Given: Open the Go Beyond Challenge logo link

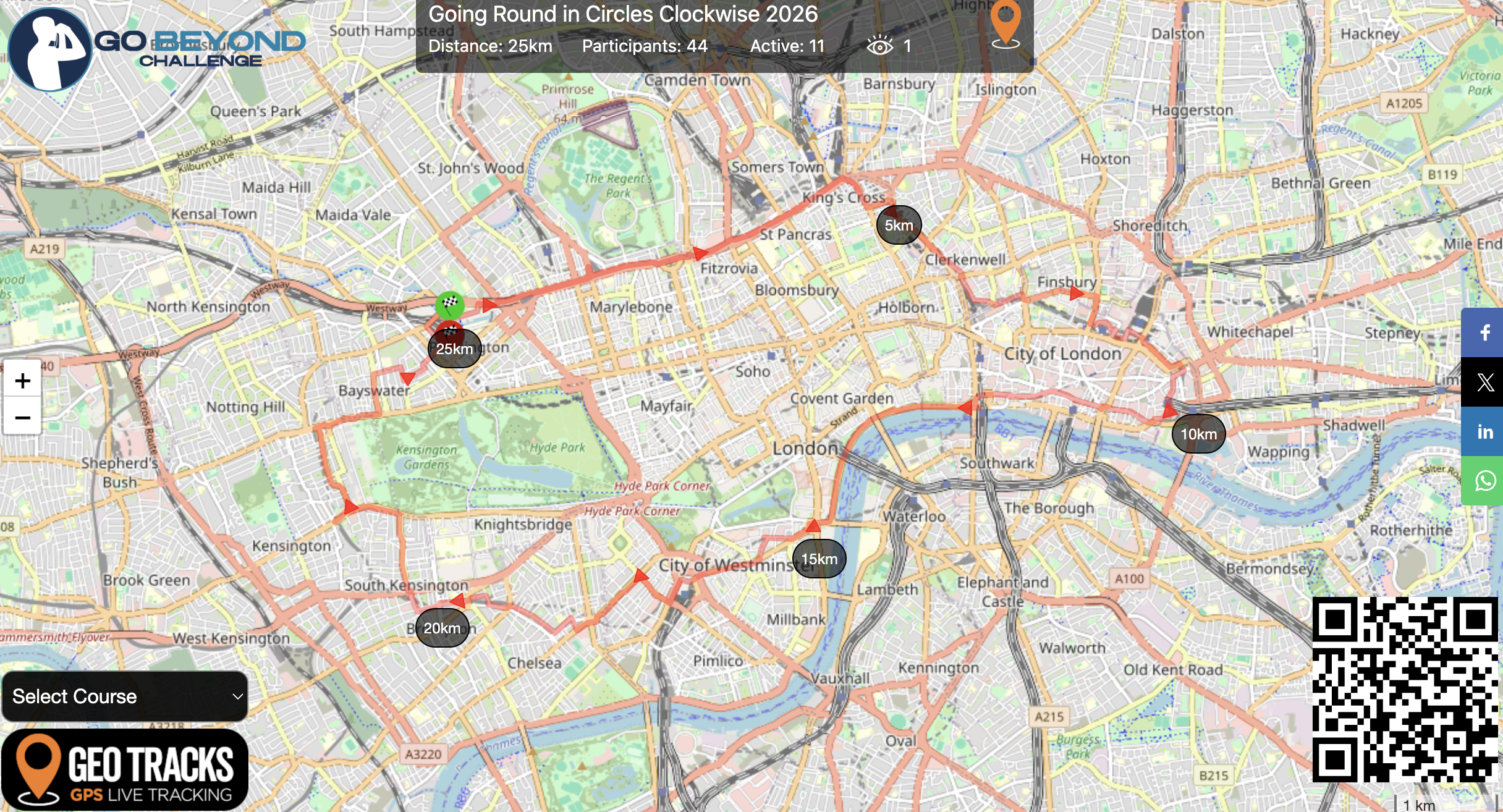Looking at the screenshot, I should coord(156,49).
